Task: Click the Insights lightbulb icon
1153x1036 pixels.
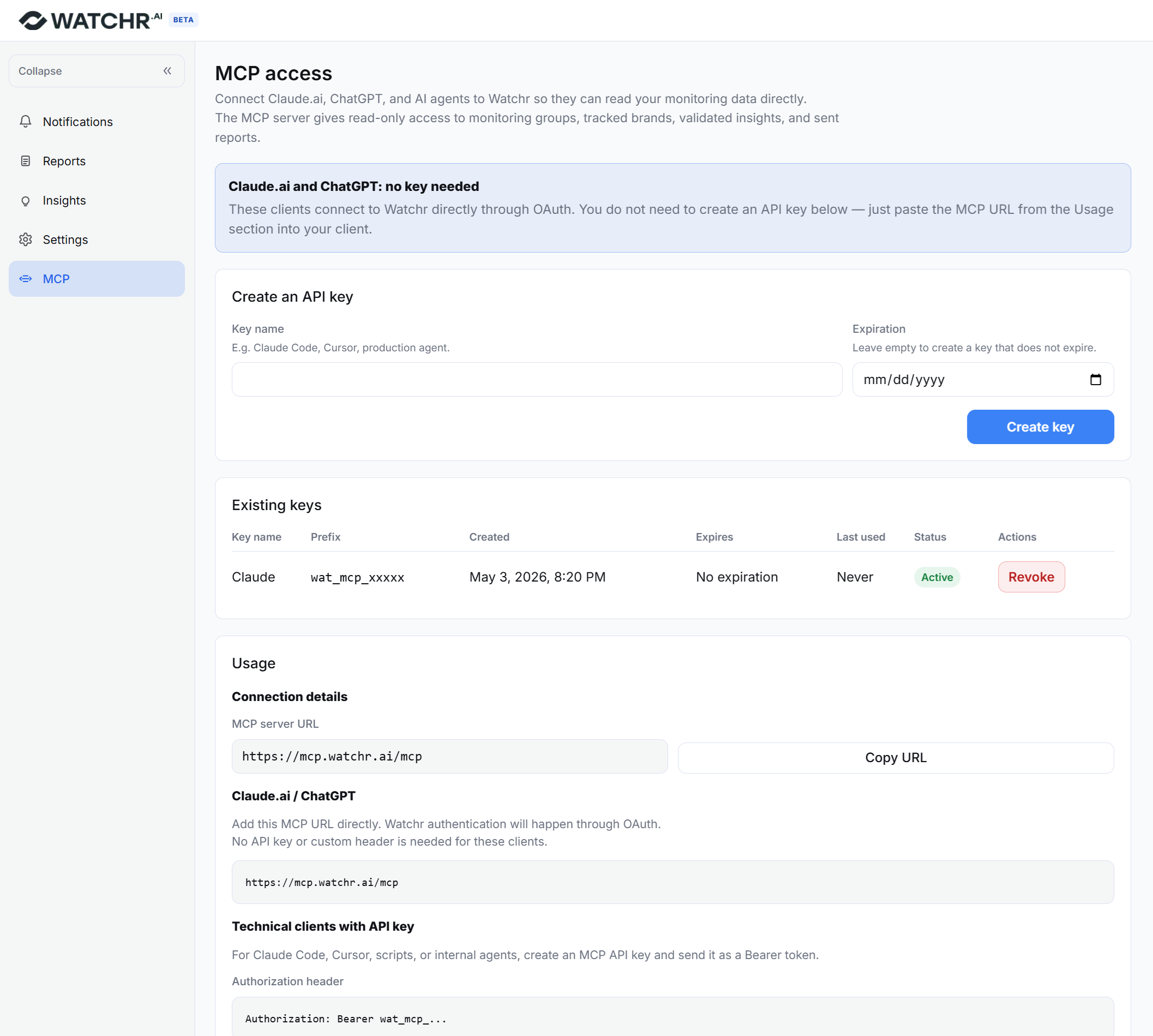Action: (26, 200)
